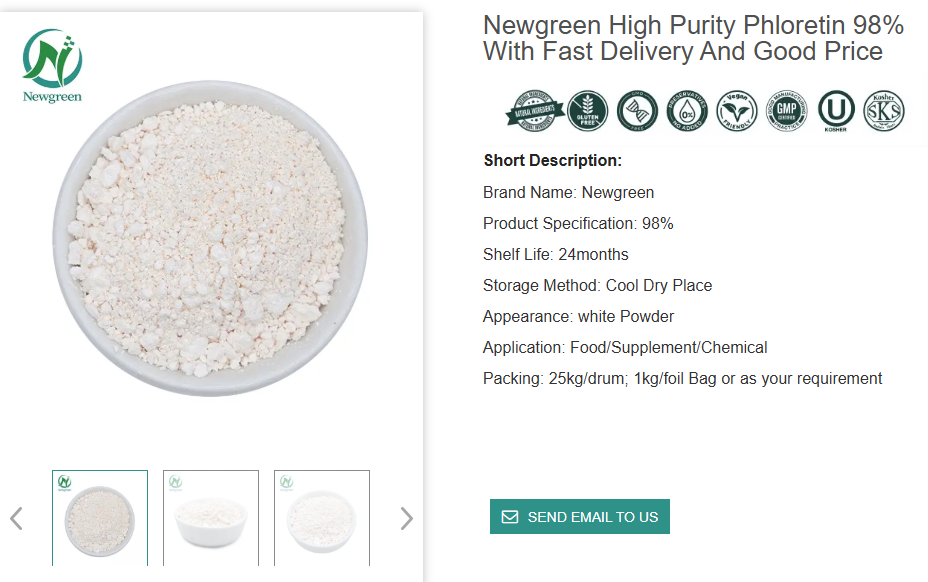Click the Short Description heading
Screen dimensions: 928x582
pyautogui.click(x=552, y=160)
